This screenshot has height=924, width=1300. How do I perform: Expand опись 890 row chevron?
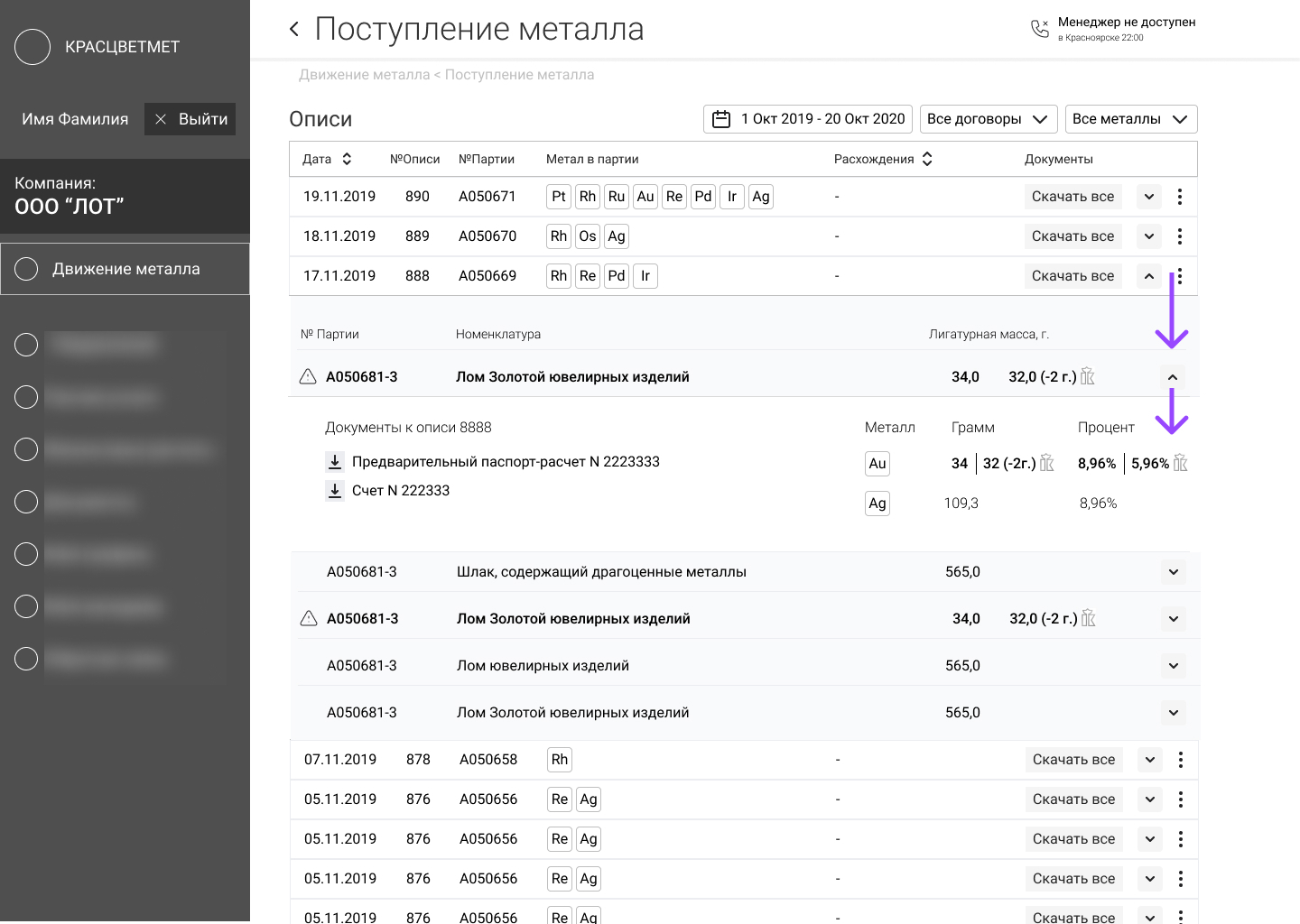(1149, 197)
